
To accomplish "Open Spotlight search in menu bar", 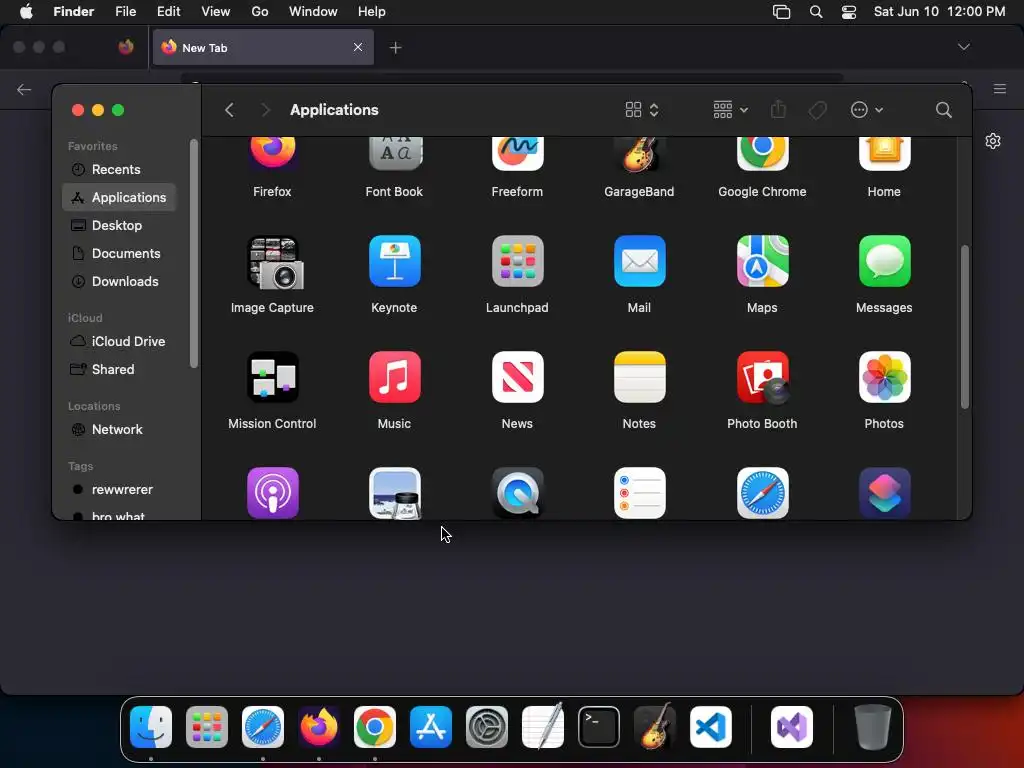I will [x=816, y=12].
